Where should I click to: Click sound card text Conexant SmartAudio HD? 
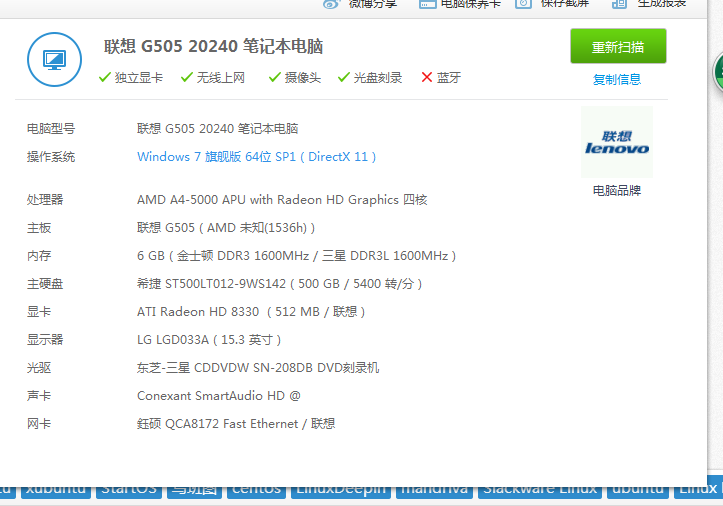tap(219, 396)
